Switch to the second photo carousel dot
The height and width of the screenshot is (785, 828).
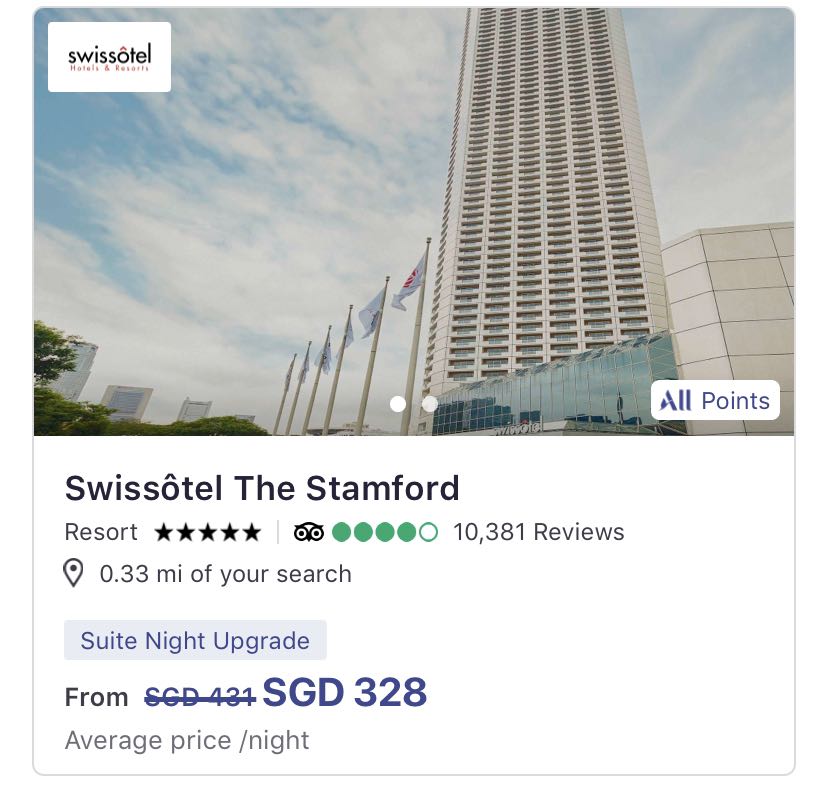point(430,404)
